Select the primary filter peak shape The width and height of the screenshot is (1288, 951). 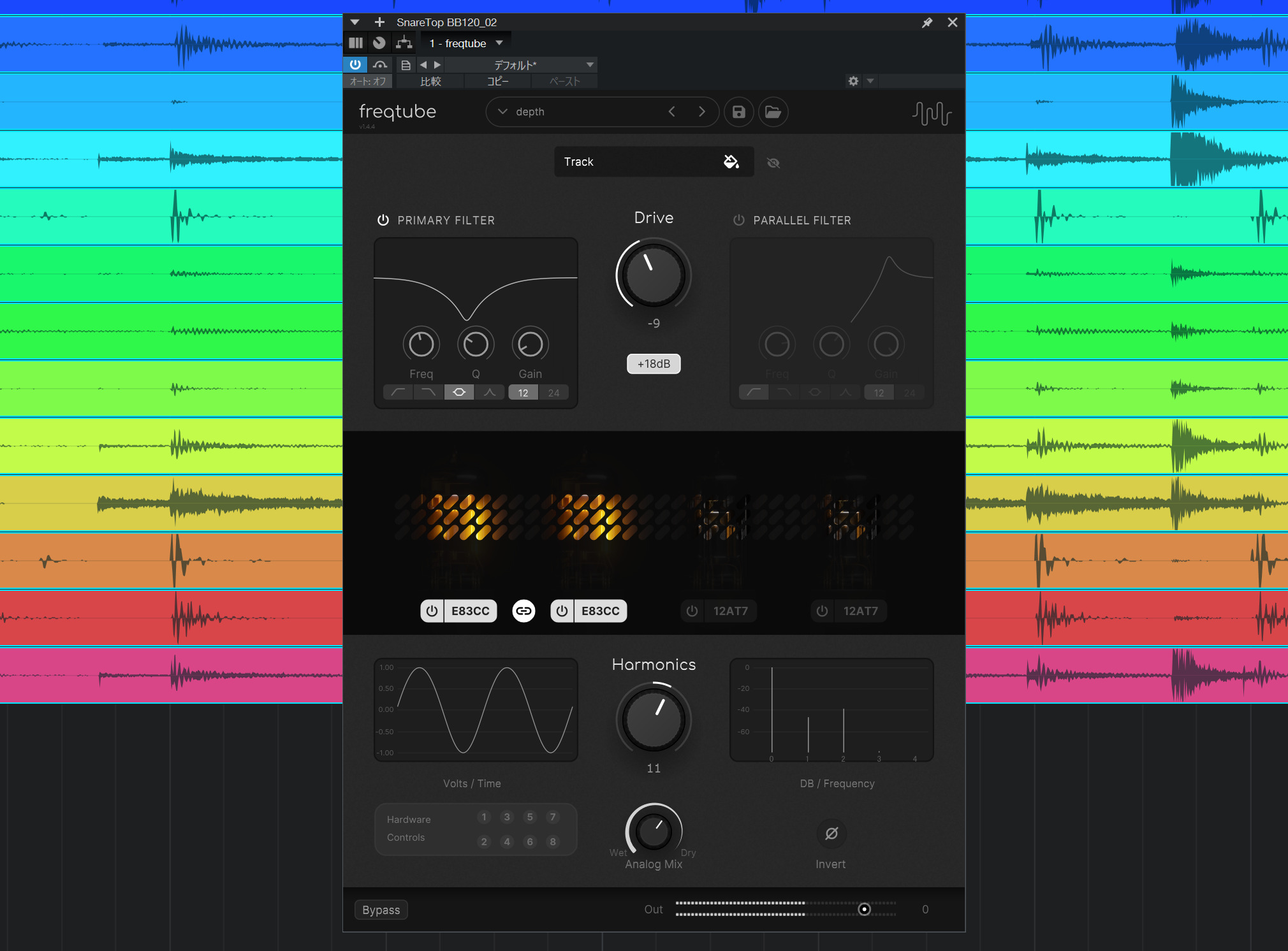tap(490, 393)
